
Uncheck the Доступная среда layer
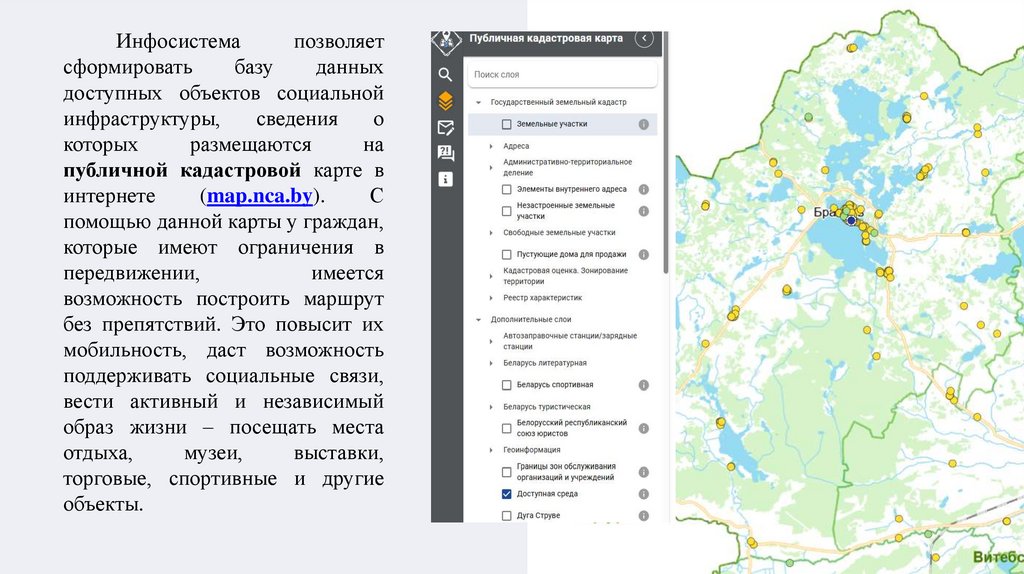507,494
